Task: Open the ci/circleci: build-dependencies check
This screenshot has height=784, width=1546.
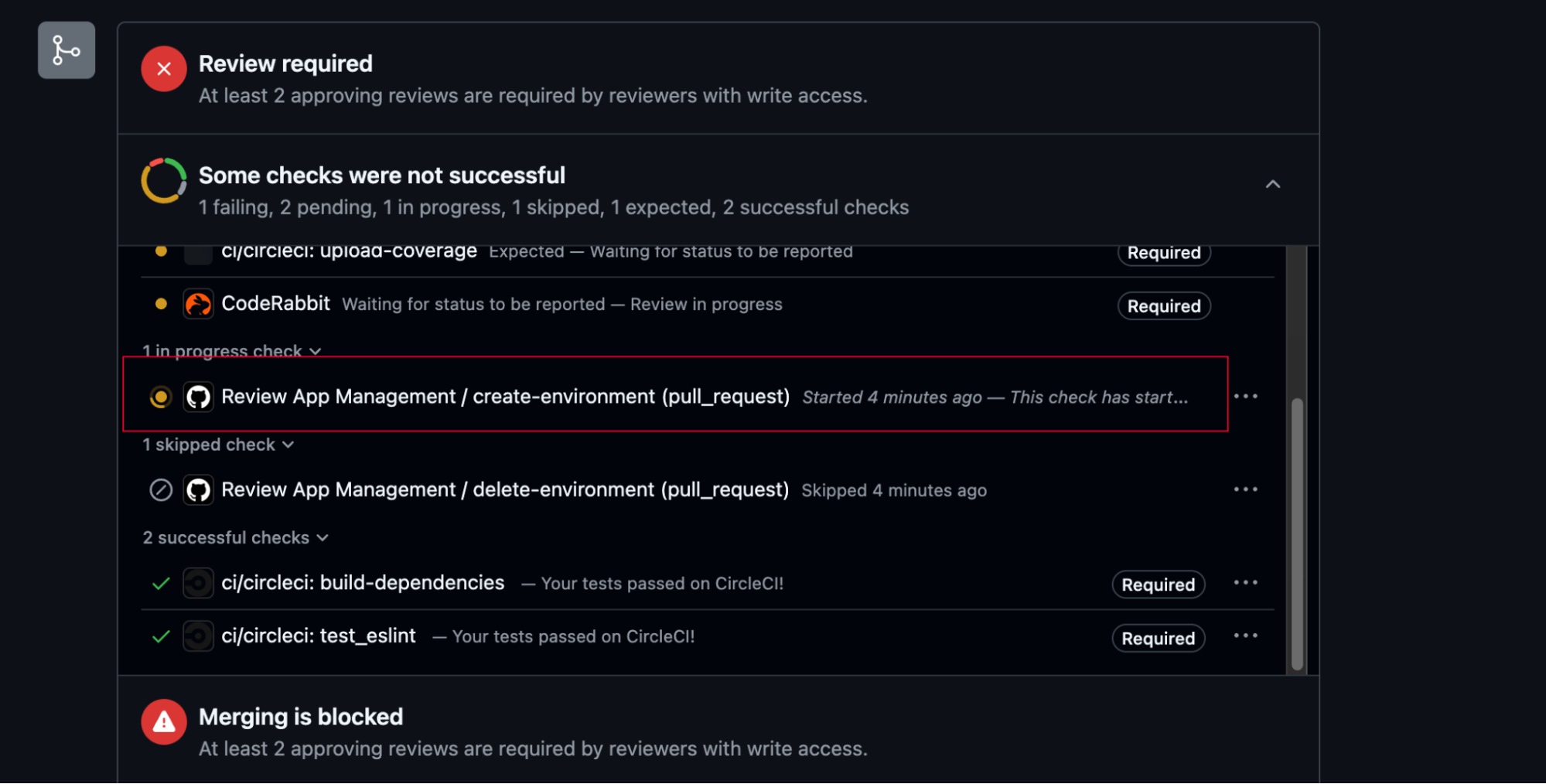Action: click(363, 583)
